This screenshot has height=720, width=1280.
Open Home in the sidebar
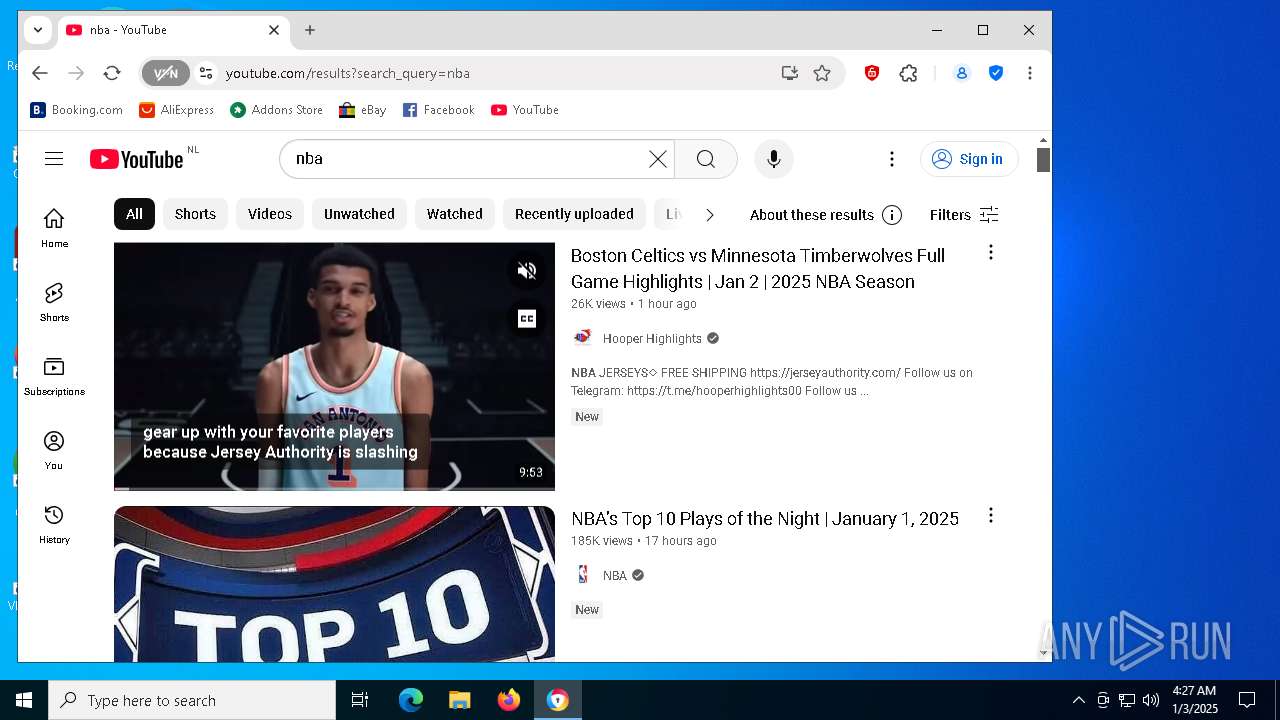pos(54,228)
